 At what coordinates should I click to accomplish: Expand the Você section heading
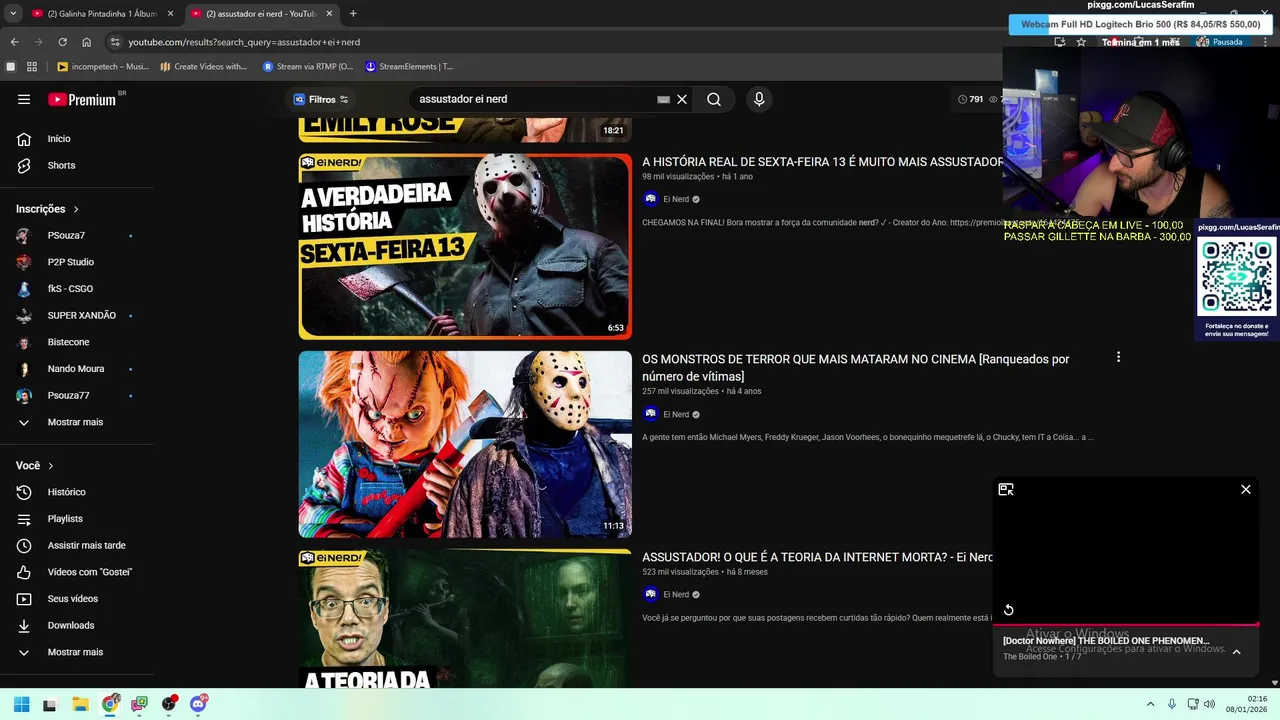[x=35, y=465]
